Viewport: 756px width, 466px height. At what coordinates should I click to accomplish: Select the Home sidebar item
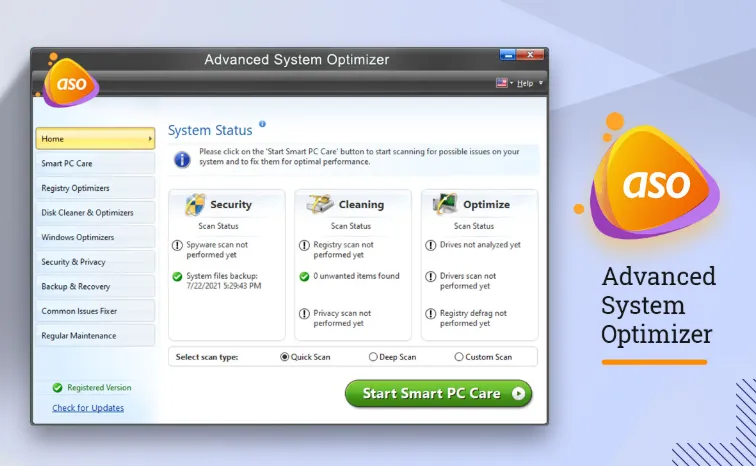pyautogui.click(x=95, y=139)
